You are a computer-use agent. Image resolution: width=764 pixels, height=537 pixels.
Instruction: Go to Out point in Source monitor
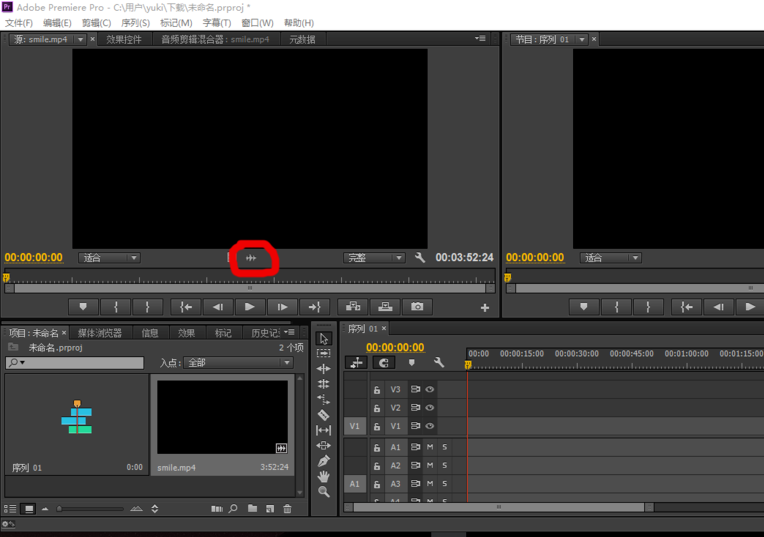314,307
